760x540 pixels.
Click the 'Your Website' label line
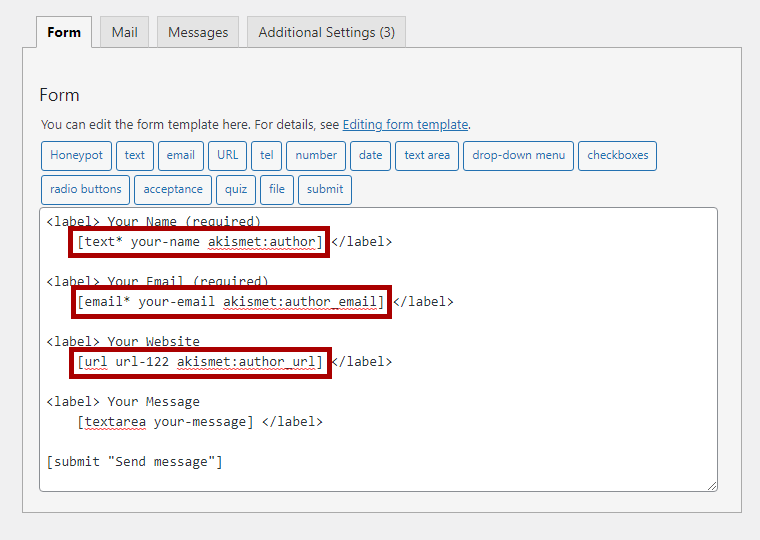pos(123,341)
